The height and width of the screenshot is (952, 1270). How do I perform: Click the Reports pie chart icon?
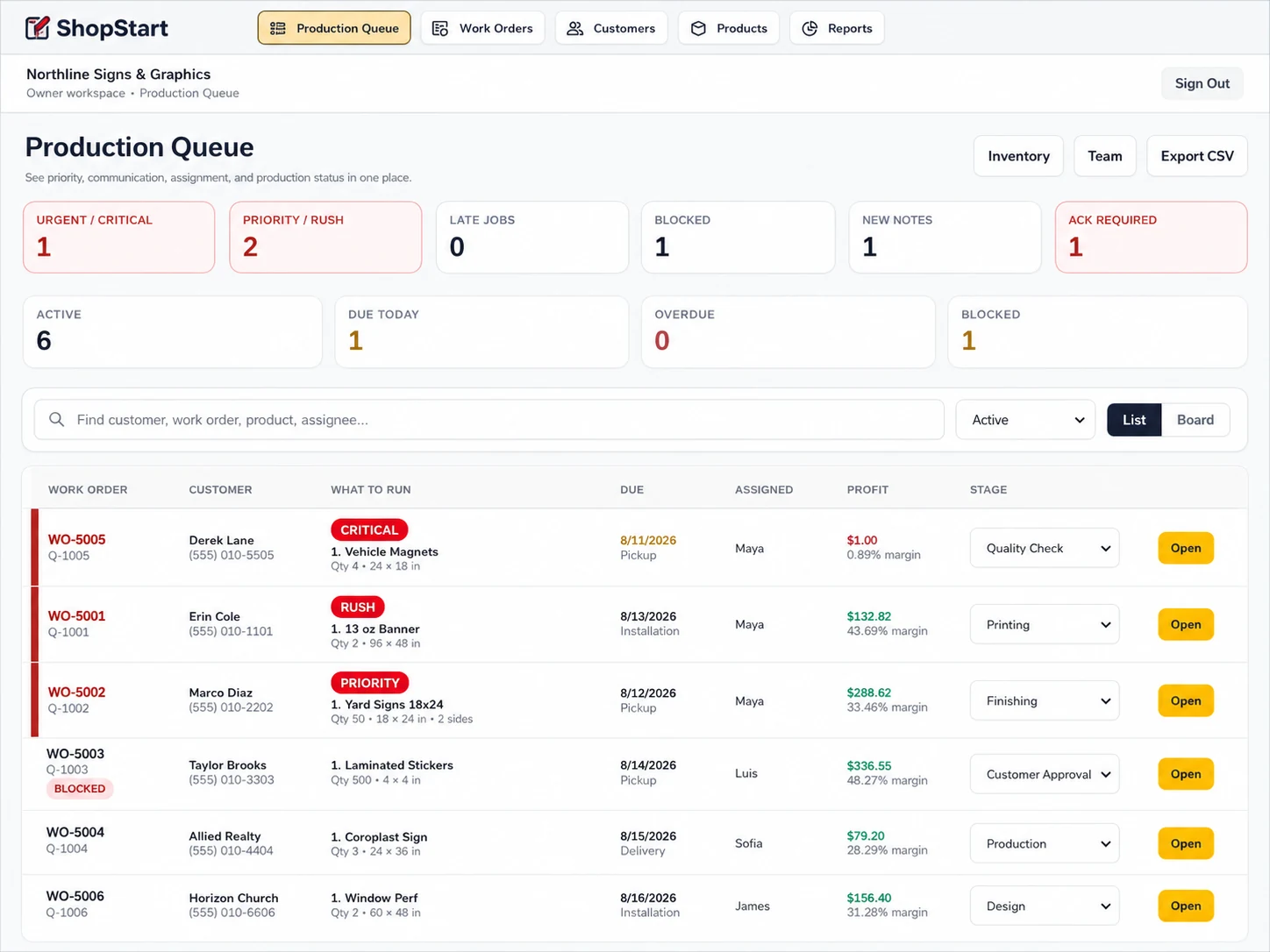click(810, 28)
